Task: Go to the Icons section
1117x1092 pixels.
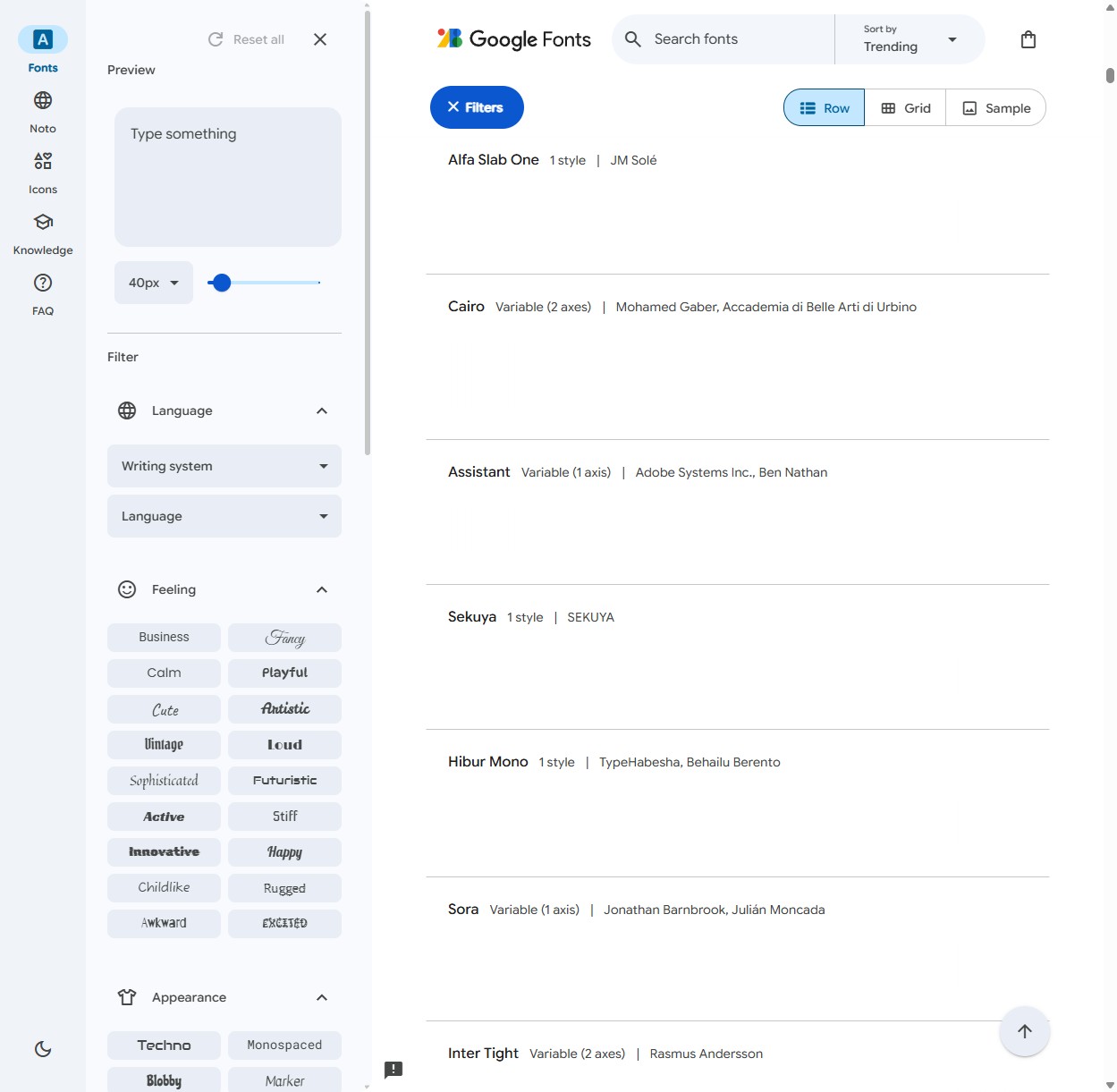Action: click(43, 173)
